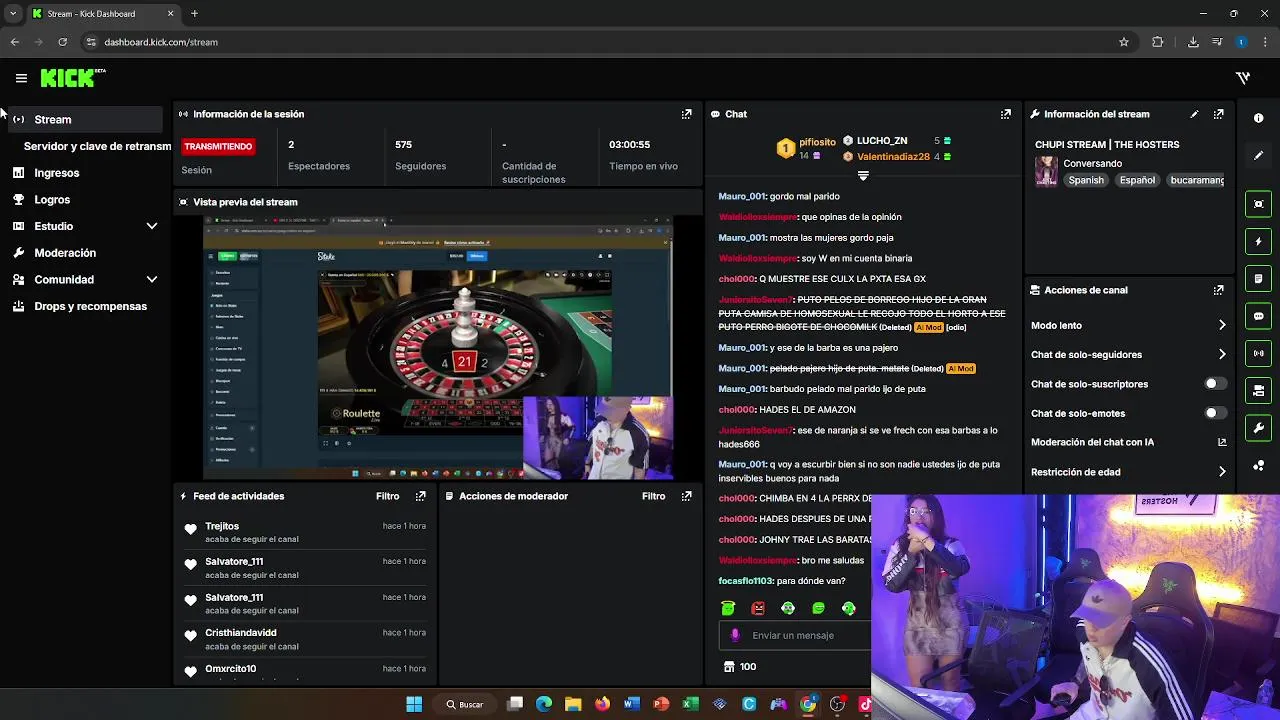Pop out the Chat panel
This screenshot has width=1280, height=720.
tap(1005, 114)
